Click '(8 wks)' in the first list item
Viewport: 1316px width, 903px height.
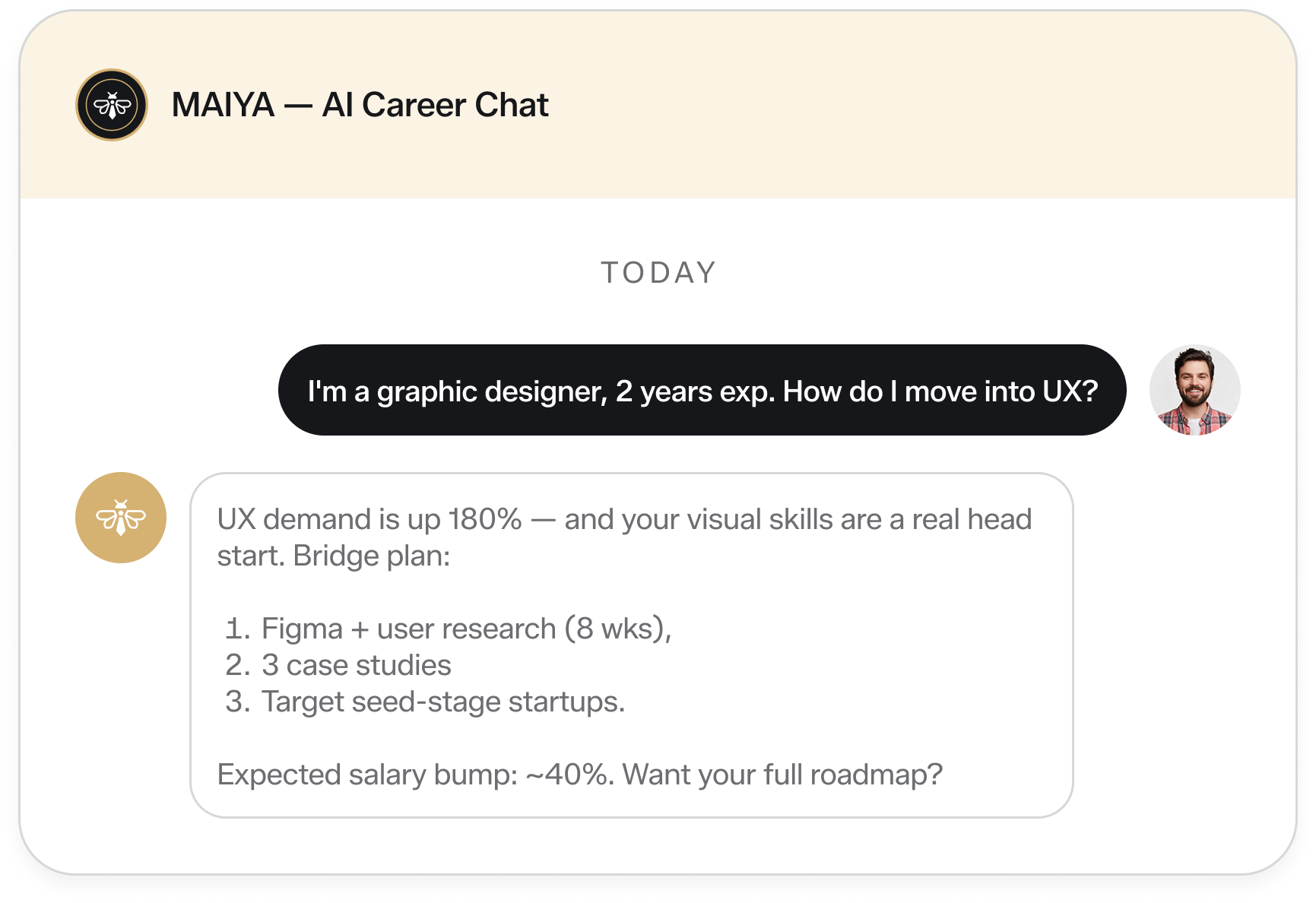(618, 629)
